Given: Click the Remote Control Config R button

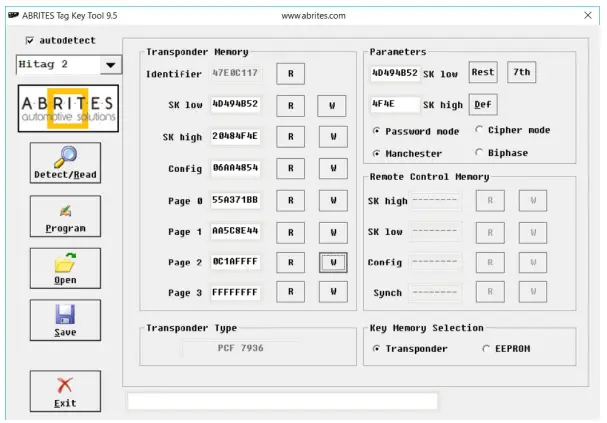Looking at the screenshot, I should tap(490, 262).
